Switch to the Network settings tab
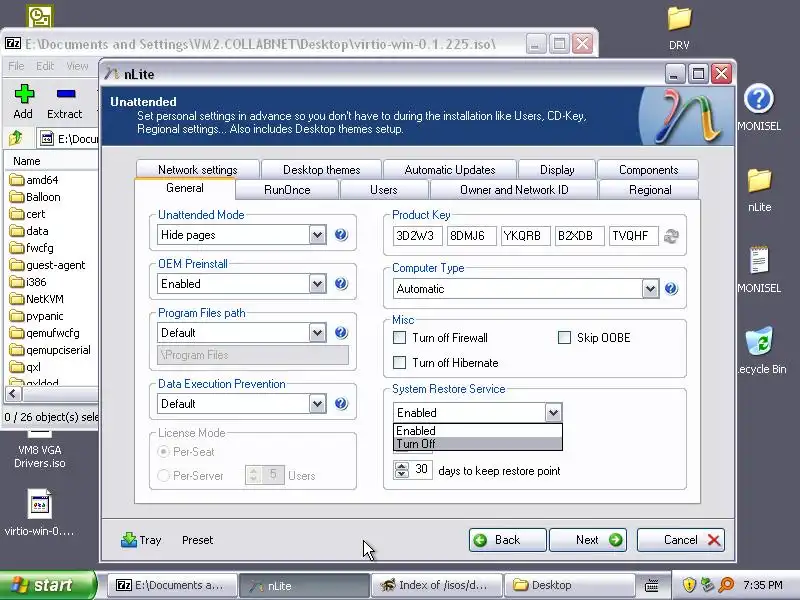800x600 pixels. pyautogui.click(x=197, y=169)
